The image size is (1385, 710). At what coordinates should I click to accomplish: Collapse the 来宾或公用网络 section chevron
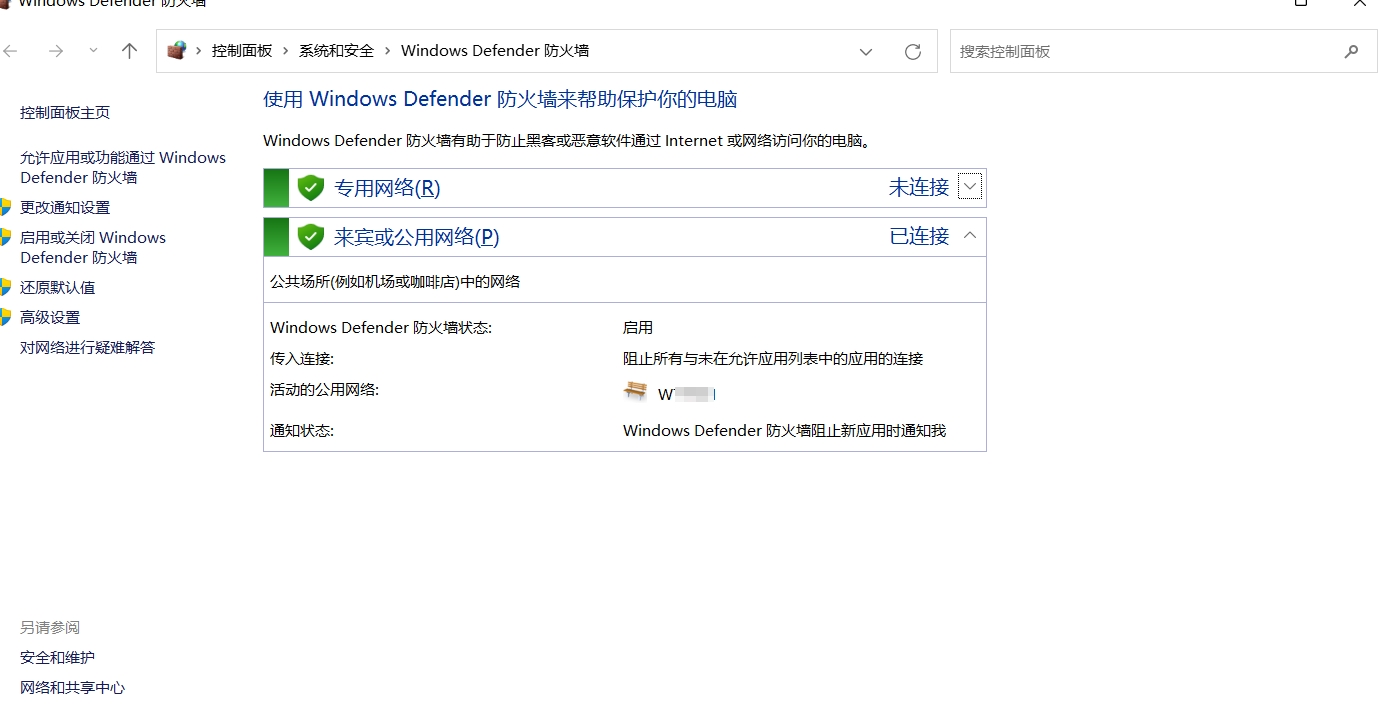point(969,236)
